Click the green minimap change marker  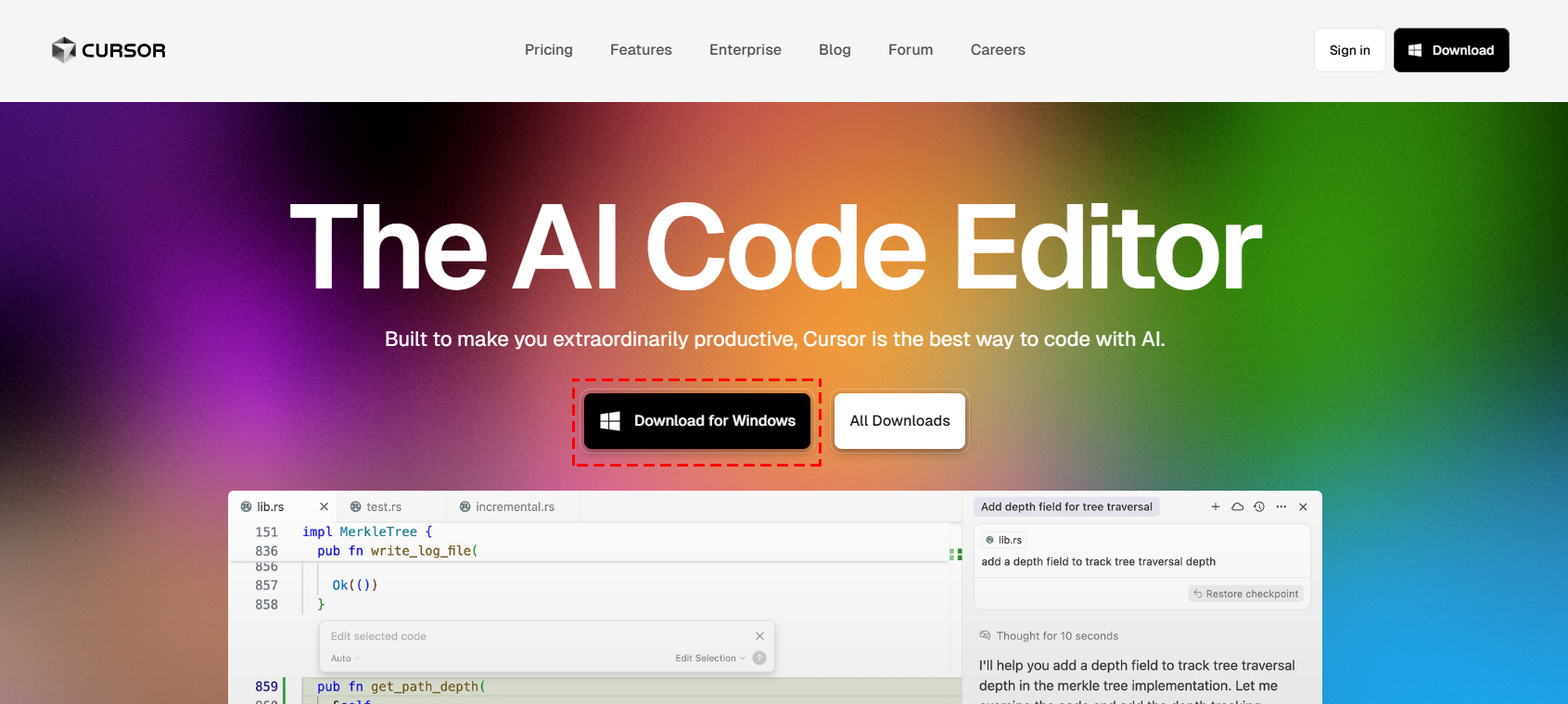[x=955, y=554]
